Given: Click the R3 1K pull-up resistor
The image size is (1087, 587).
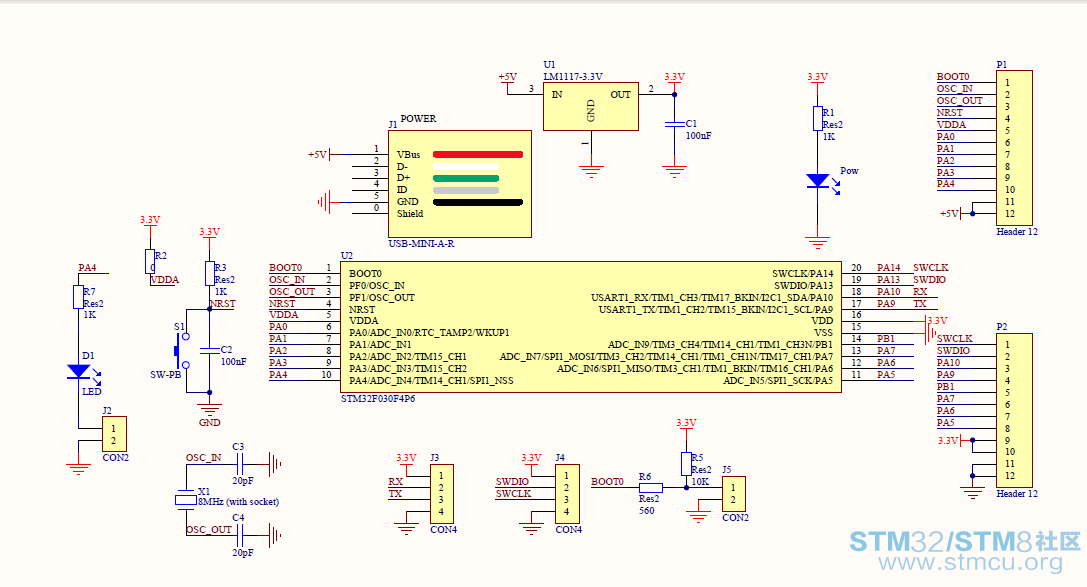Looking at the screenshot, I should (209, 273).
